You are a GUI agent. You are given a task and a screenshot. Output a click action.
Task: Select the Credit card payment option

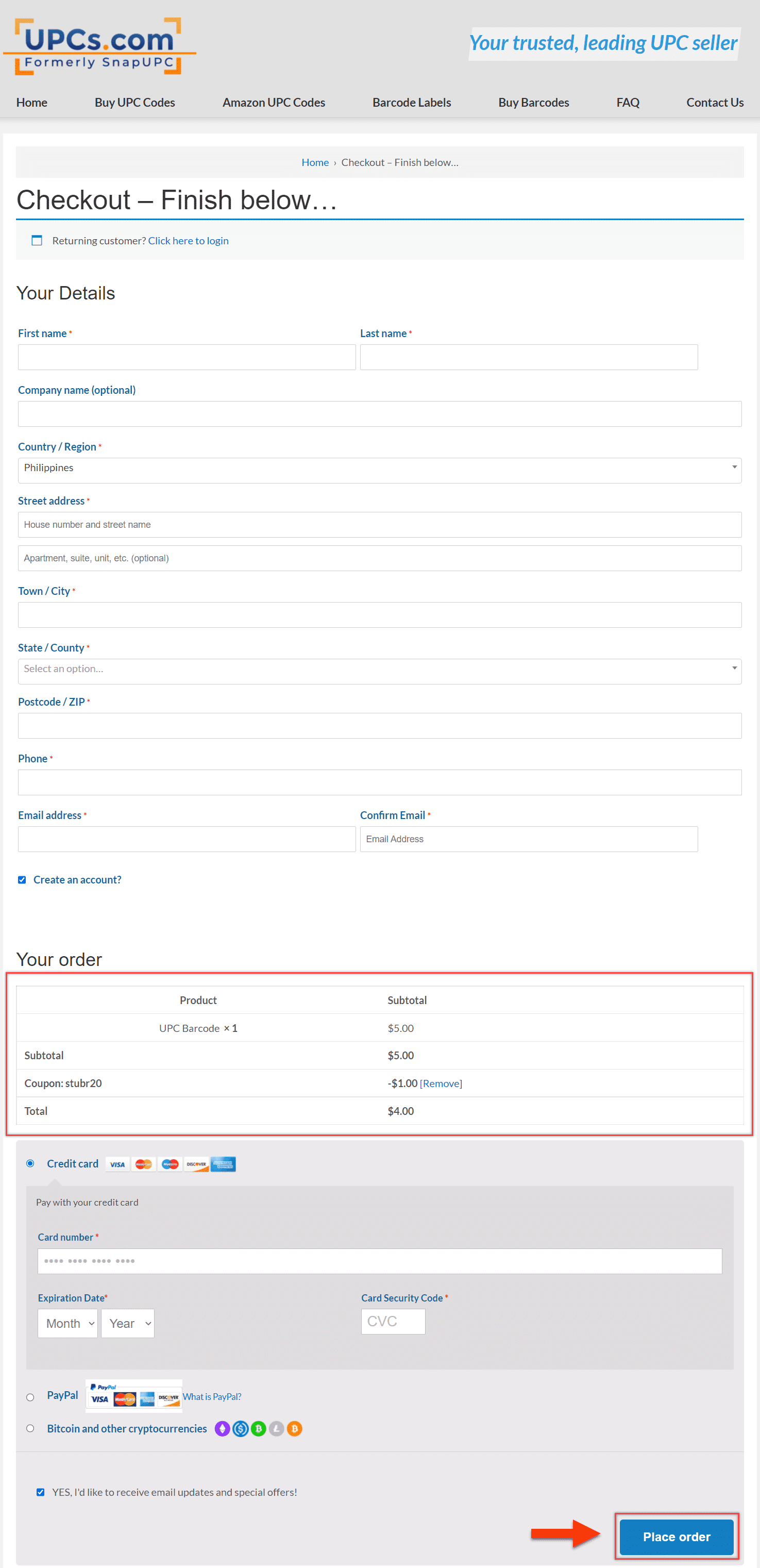click(x=30, y=1164)
